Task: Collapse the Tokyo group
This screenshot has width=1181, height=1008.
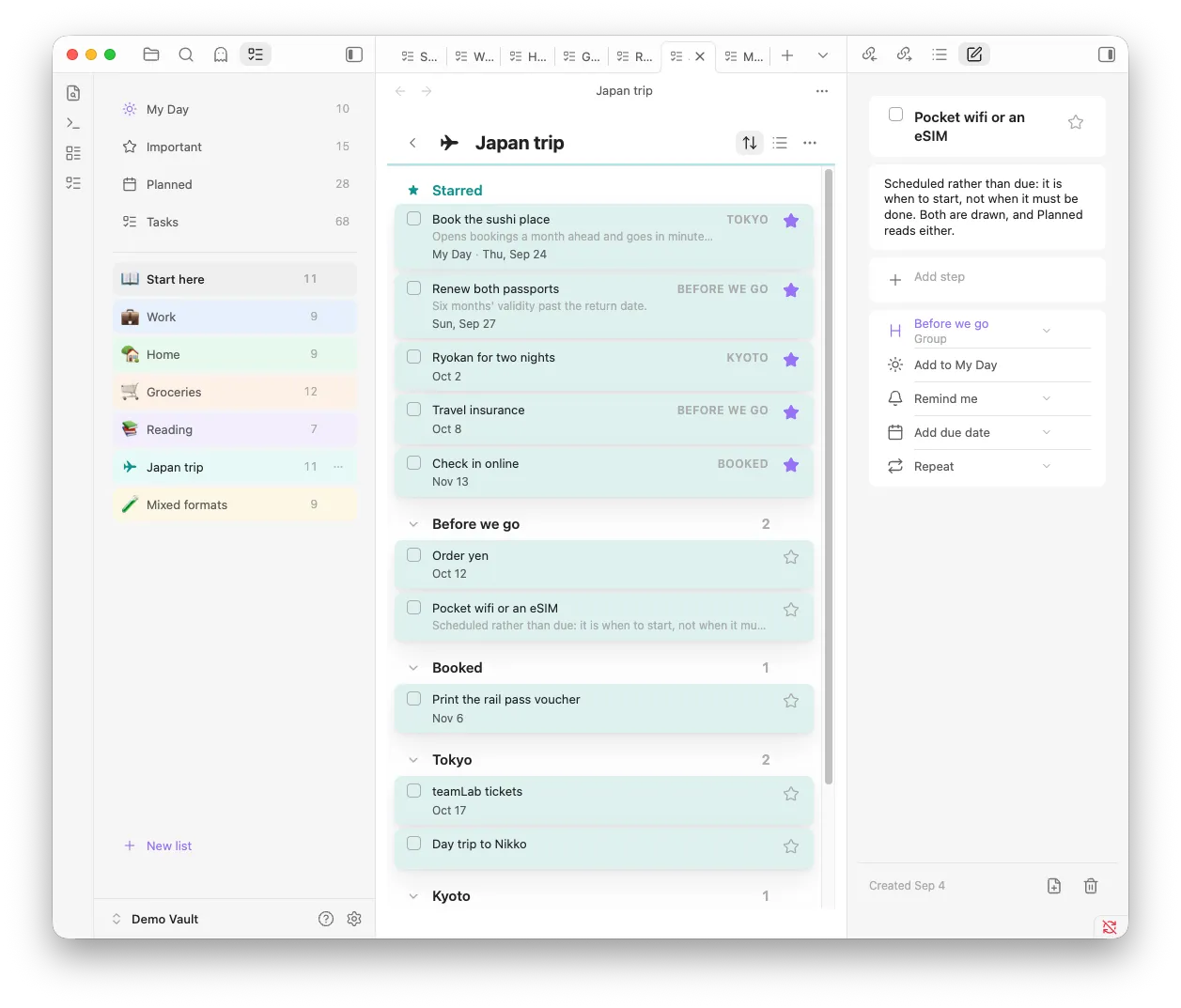Action: pyautogui.click(x=413, y=760)
